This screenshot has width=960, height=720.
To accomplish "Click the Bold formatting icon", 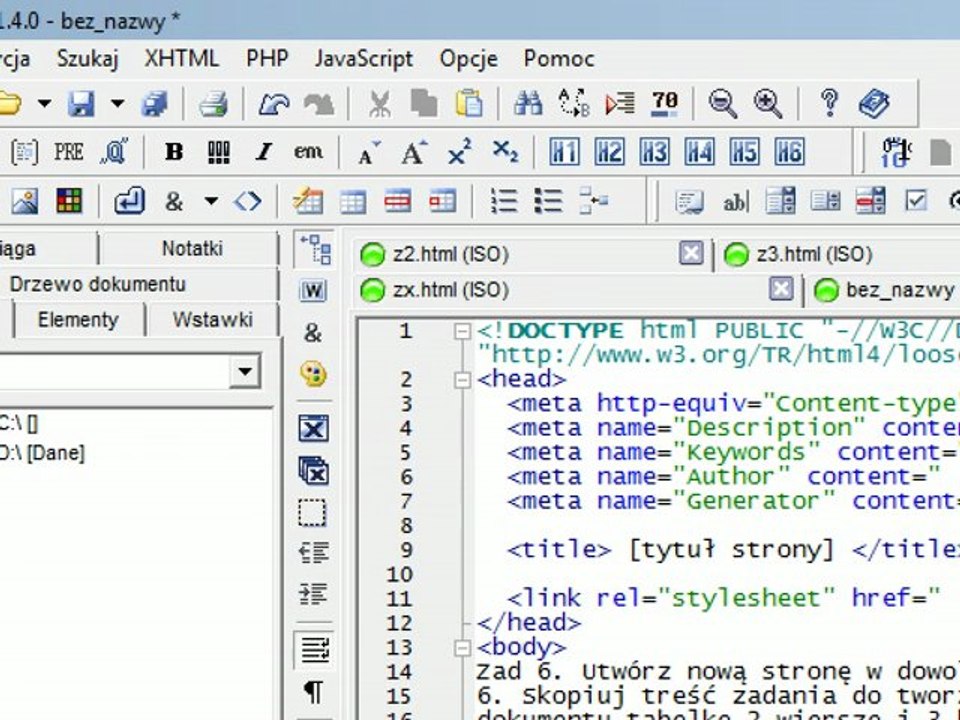I will coord(174,151).
